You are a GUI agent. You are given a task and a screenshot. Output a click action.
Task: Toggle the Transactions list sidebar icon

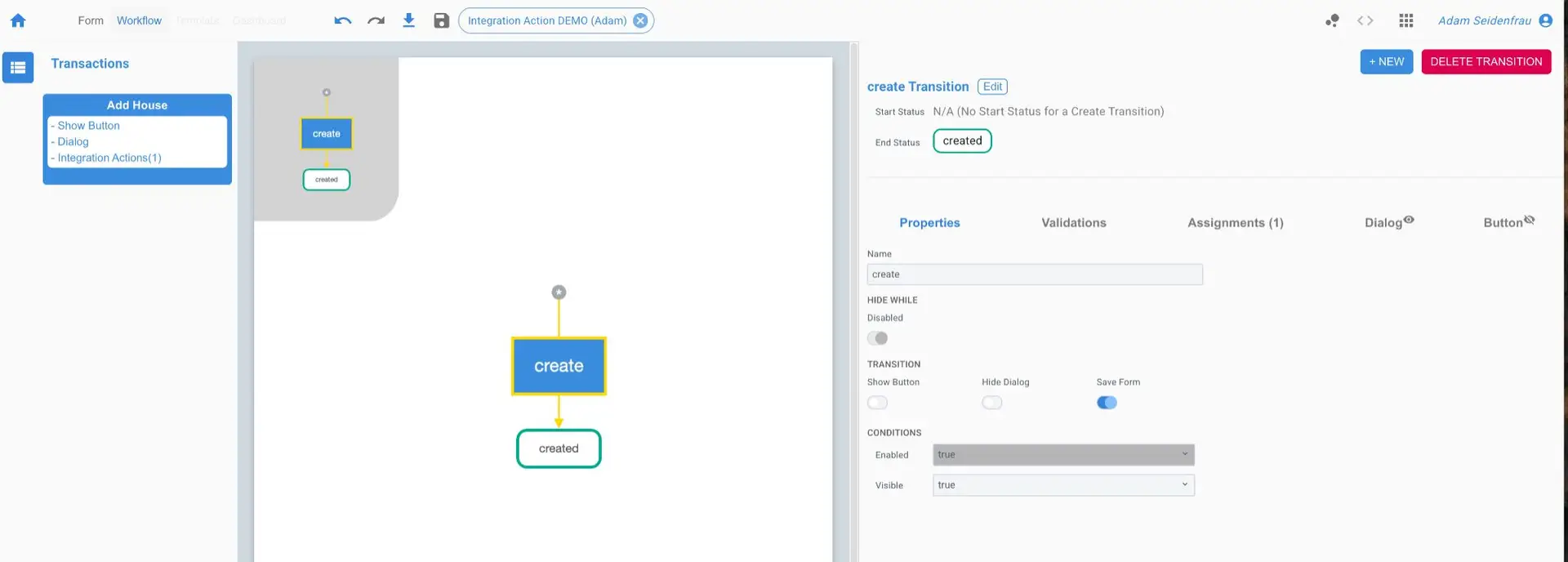point(18,68)
